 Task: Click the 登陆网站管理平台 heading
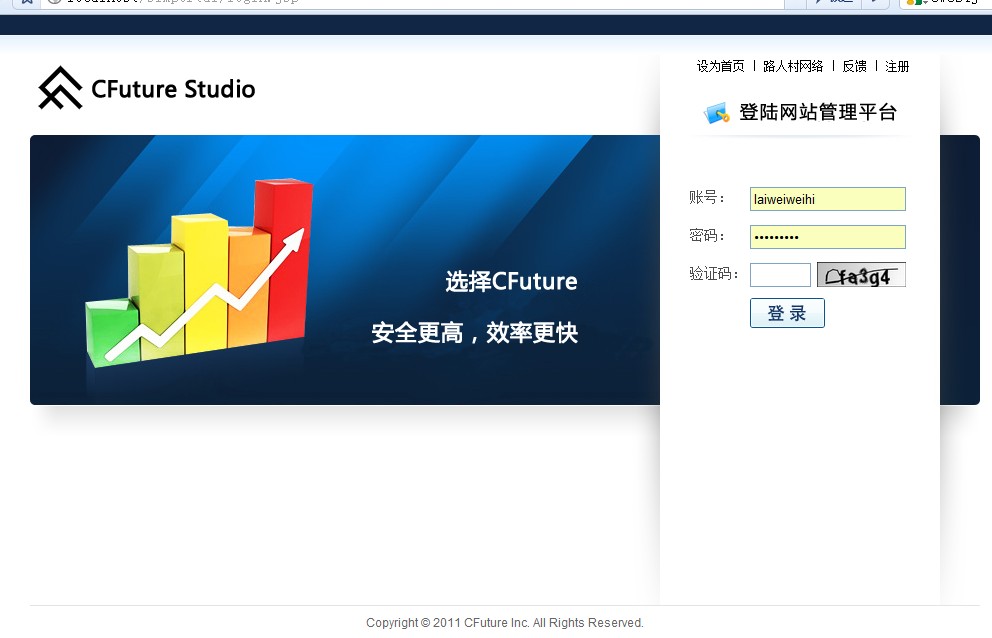tap(818, 113)
